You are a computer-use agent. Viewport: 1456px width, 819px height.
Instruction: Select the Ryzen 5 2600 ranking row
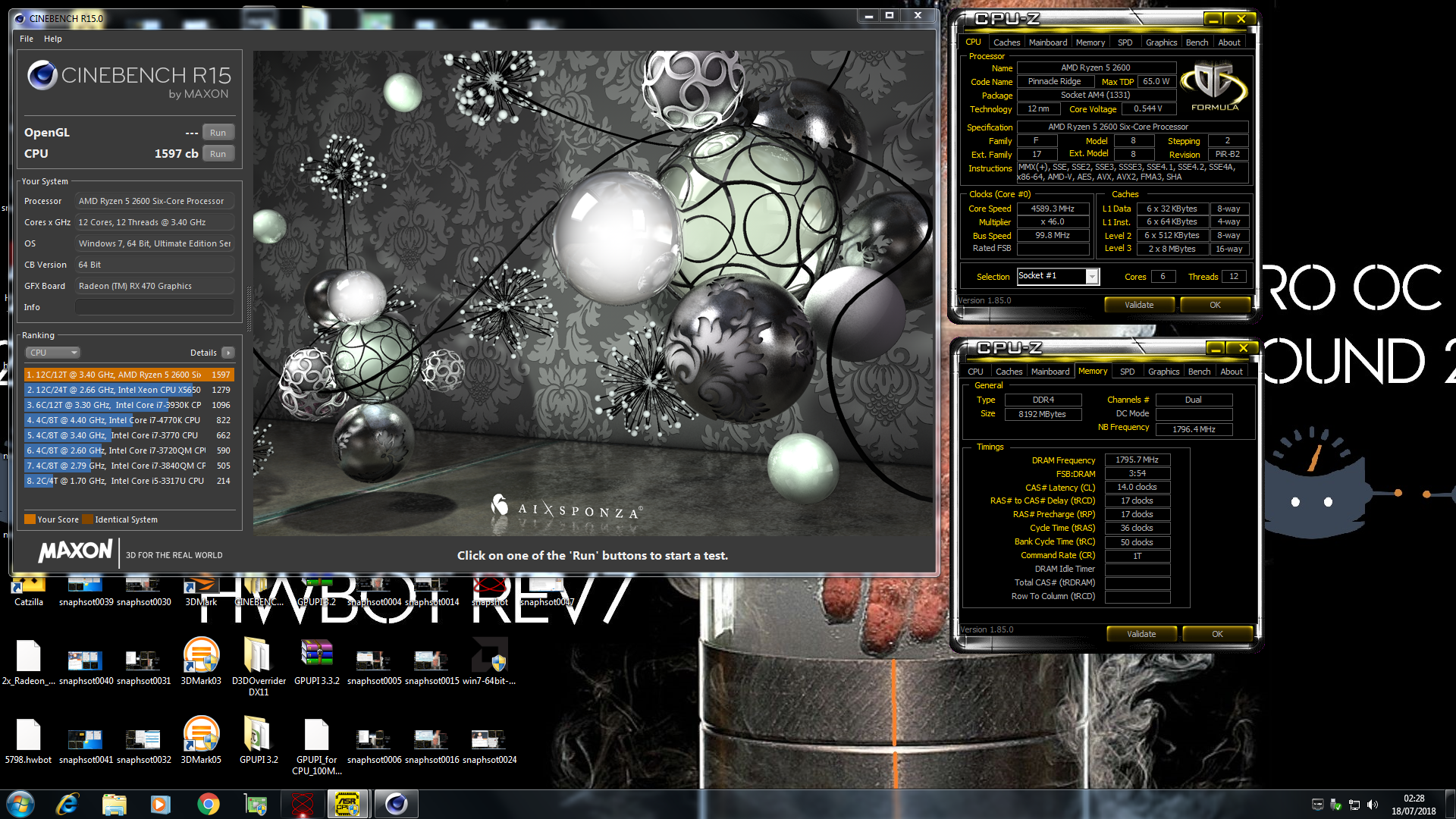129,375
